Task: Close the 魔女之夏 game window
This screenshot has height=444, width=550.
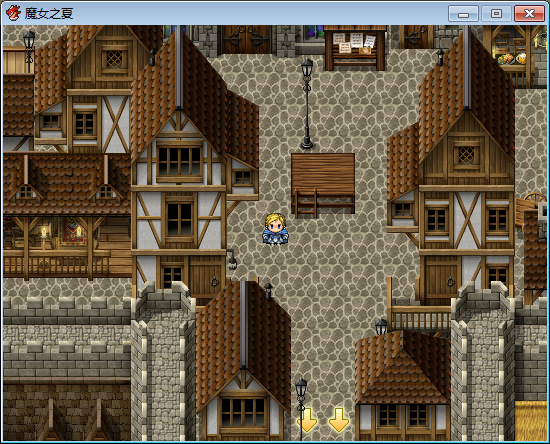Action: click(529, 14)
